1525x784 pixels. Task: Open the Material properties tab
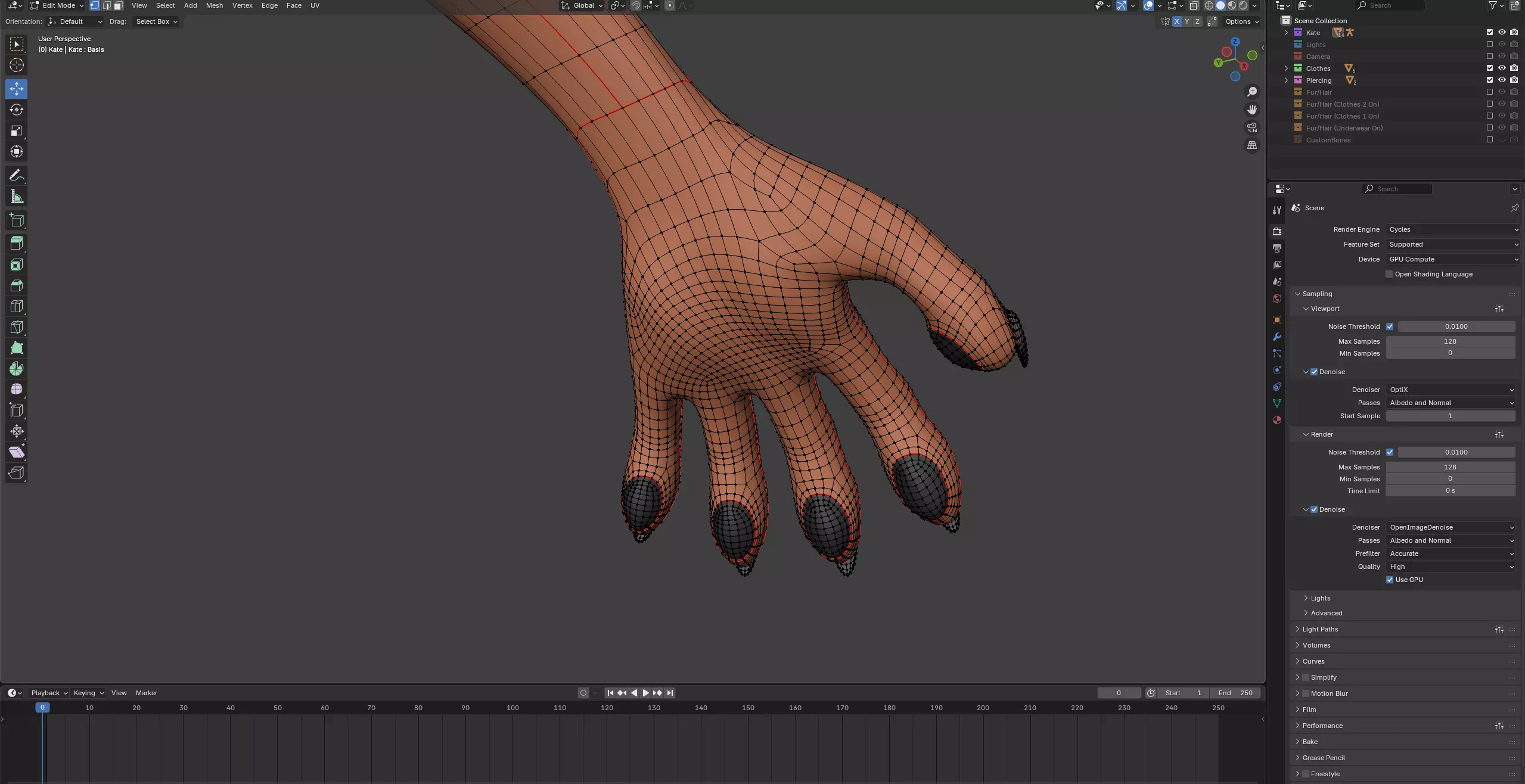[x=1276, y=420]
